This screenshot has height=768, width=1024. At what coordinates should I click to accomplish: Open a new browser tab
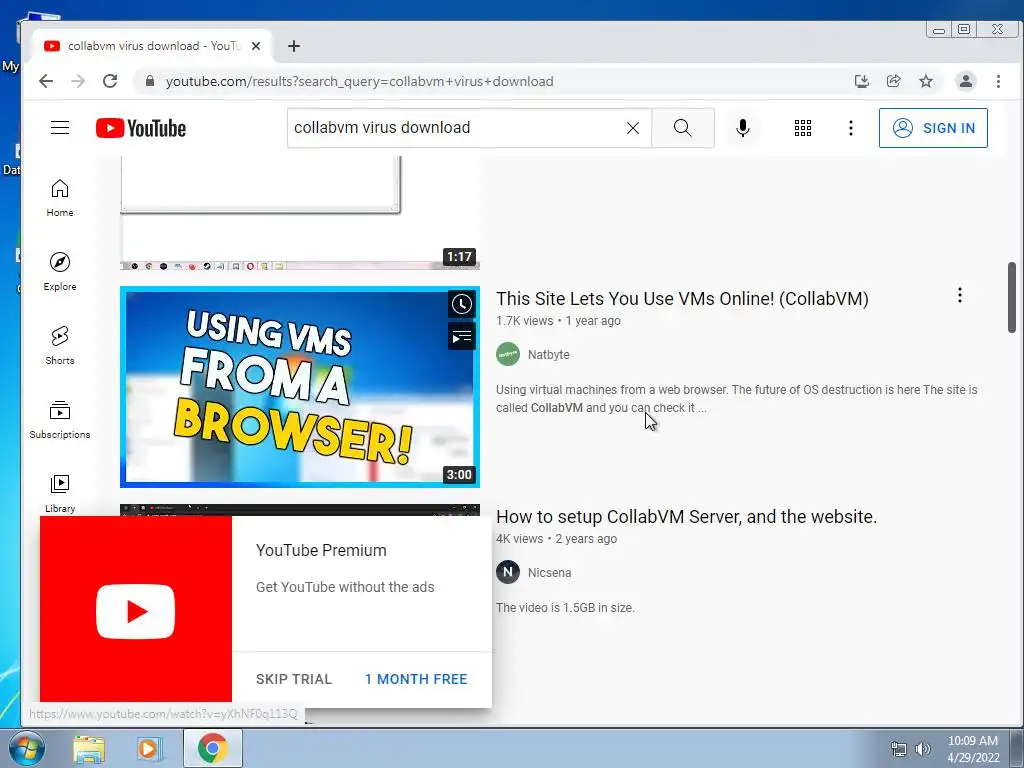point(294,46)
